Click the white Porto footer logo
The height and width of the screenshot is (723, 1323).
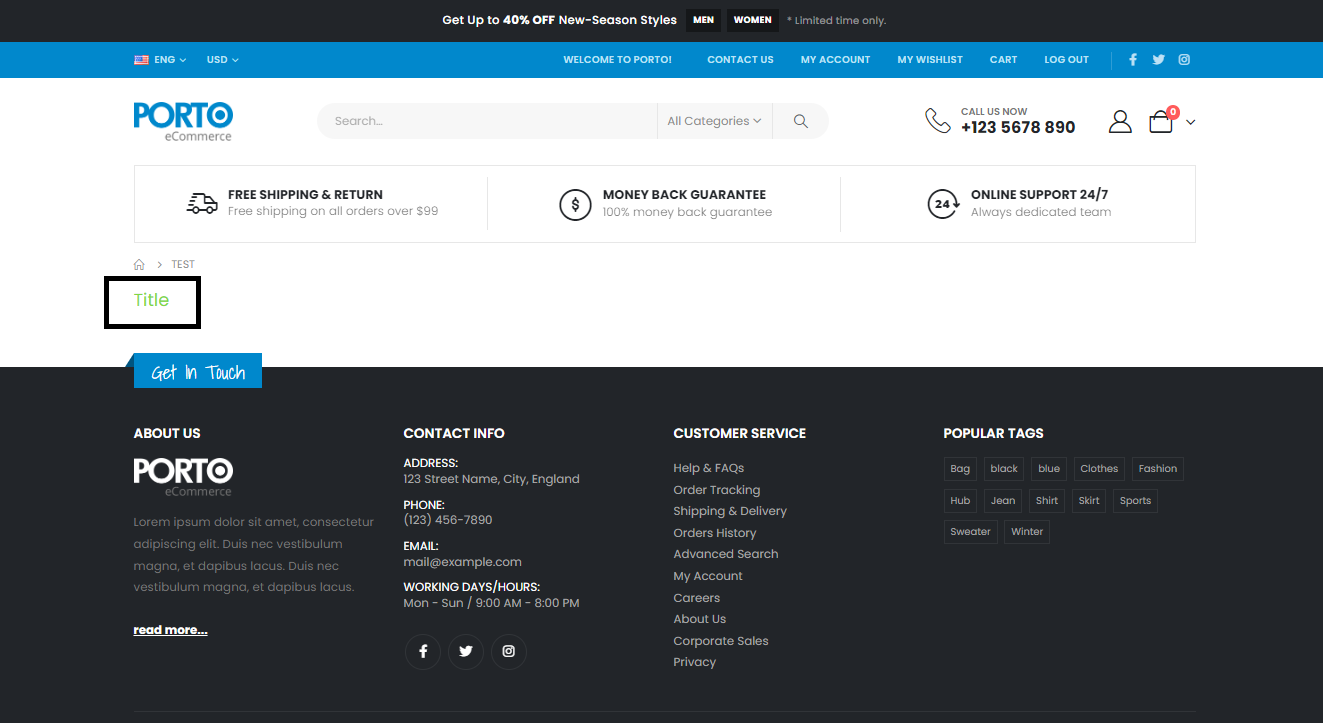pos(183,477)
